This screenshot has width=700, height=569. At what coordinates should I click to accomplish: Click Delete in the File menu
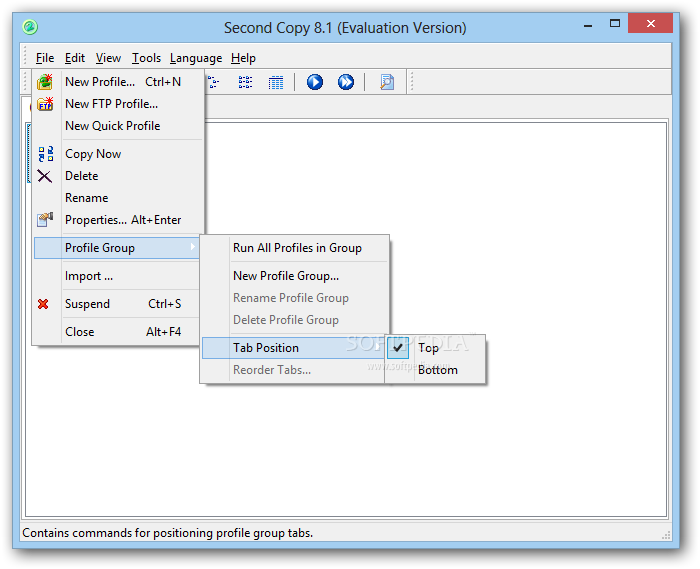[x=118, y=176]
